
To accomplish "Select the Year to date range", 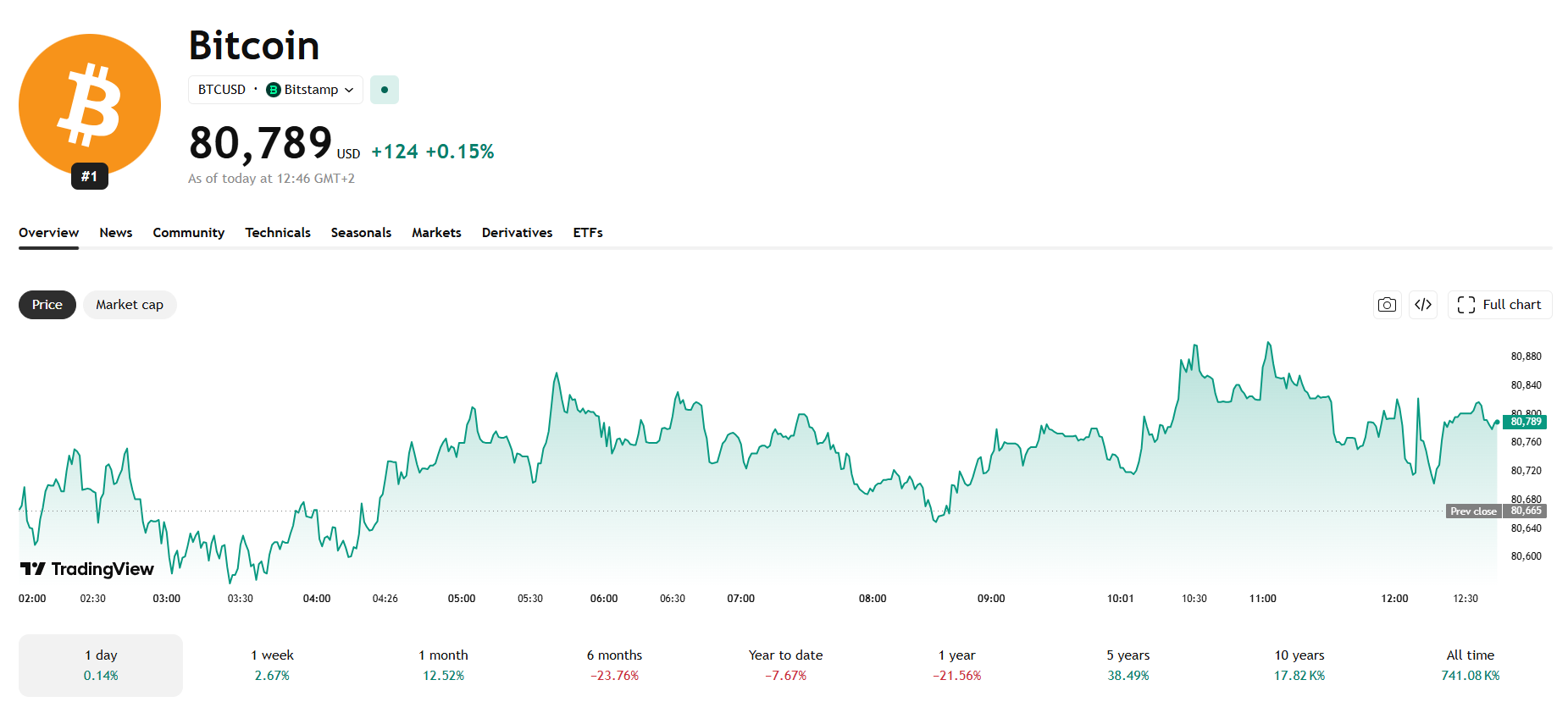I will coord(785,666).
